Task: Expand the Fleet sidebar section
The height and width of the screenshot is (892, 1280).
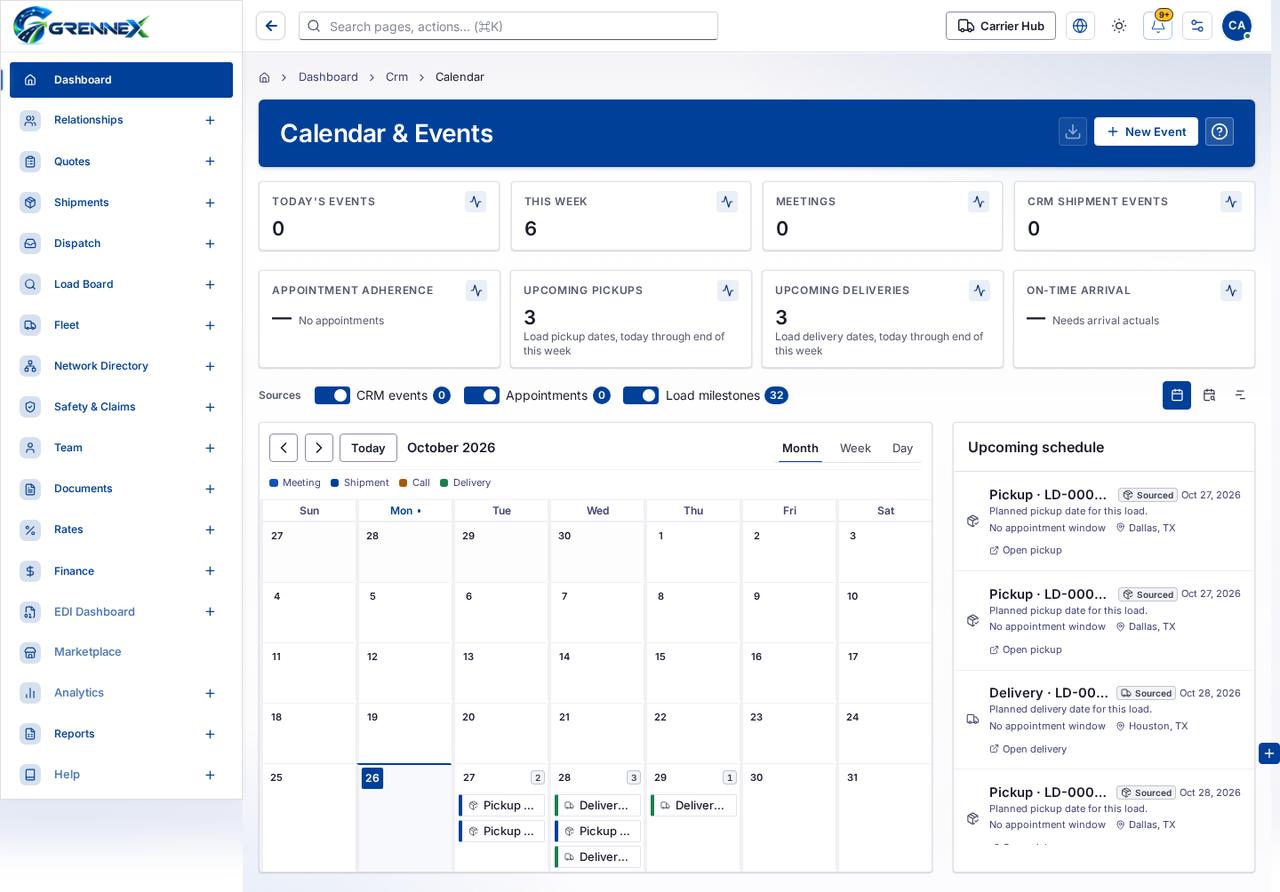Action: [210, 325]
